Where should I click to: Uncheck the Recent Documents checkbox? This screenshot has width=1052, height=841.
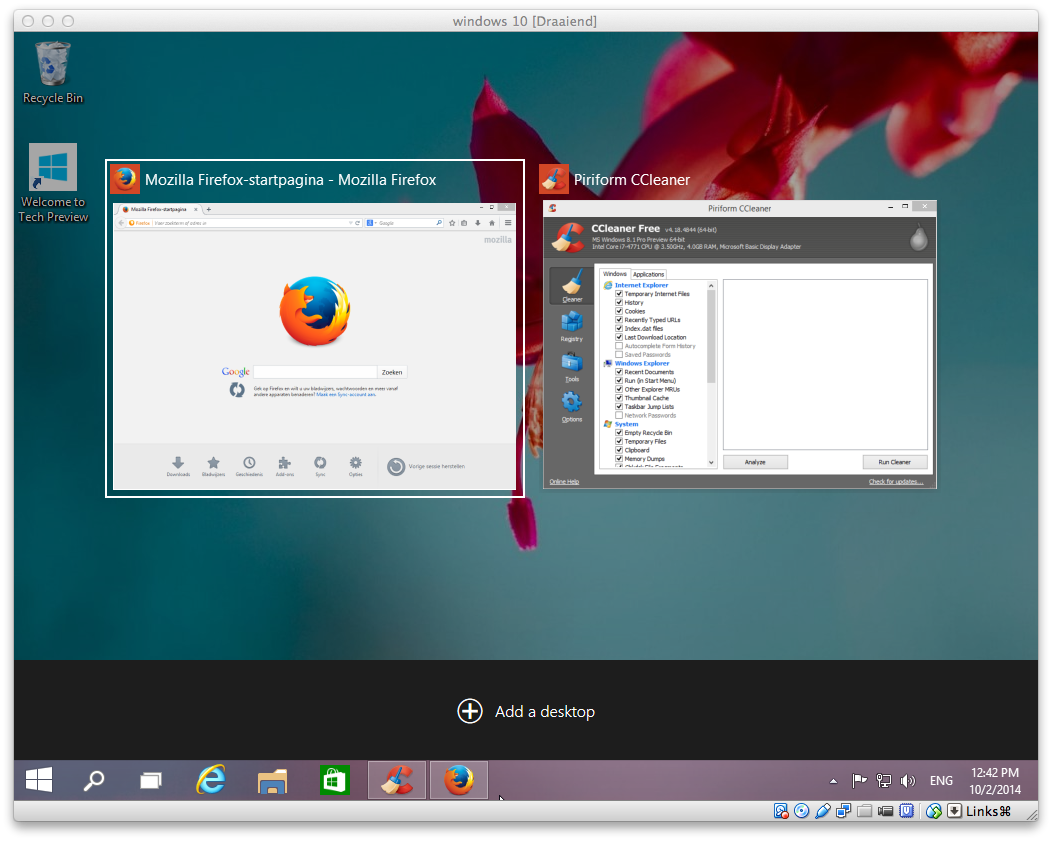pos(619,372)
